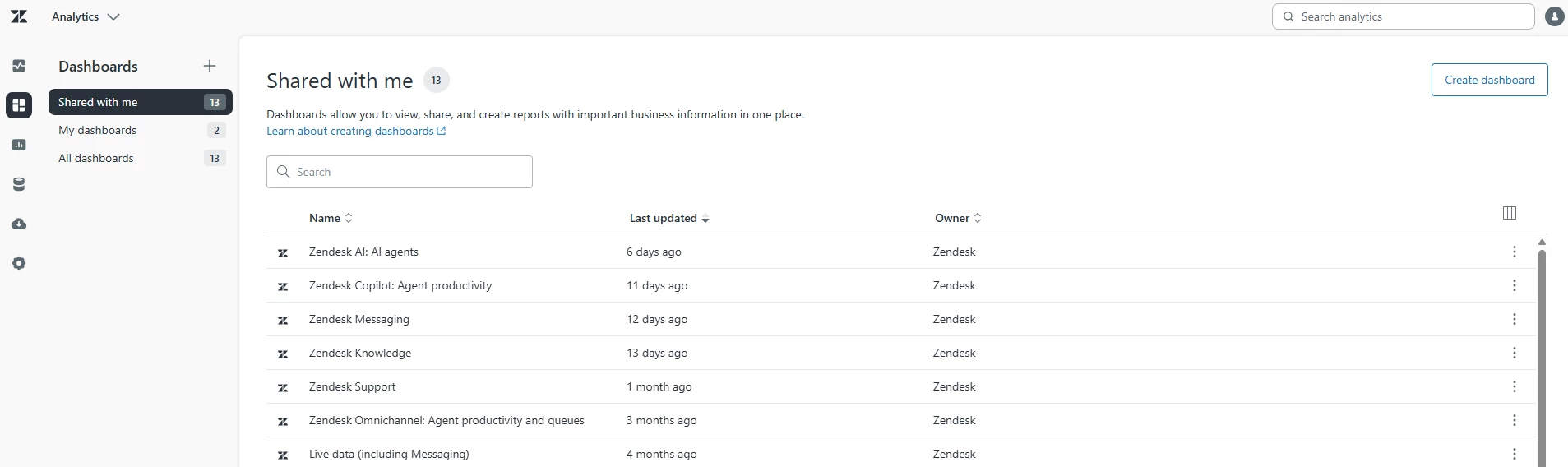Open the column chooser icon above table
This screenshot has height=467, width=1568.
point(1509,213)
